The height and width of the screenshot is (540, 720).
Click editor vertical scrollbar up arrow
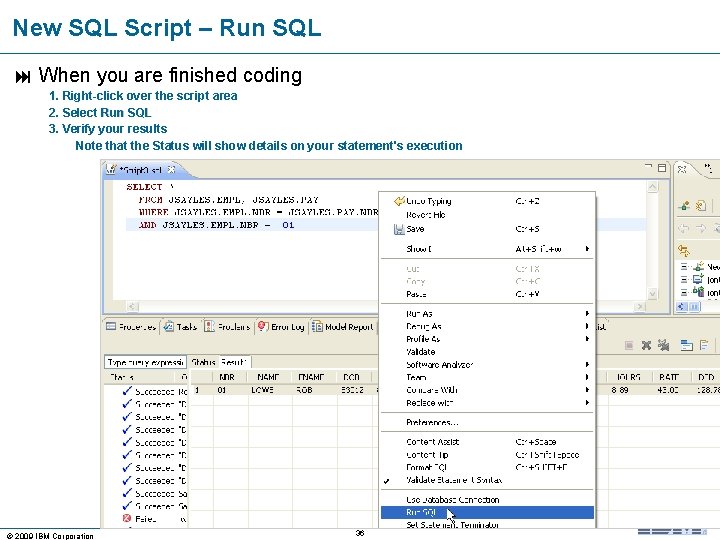click(652, 186)
